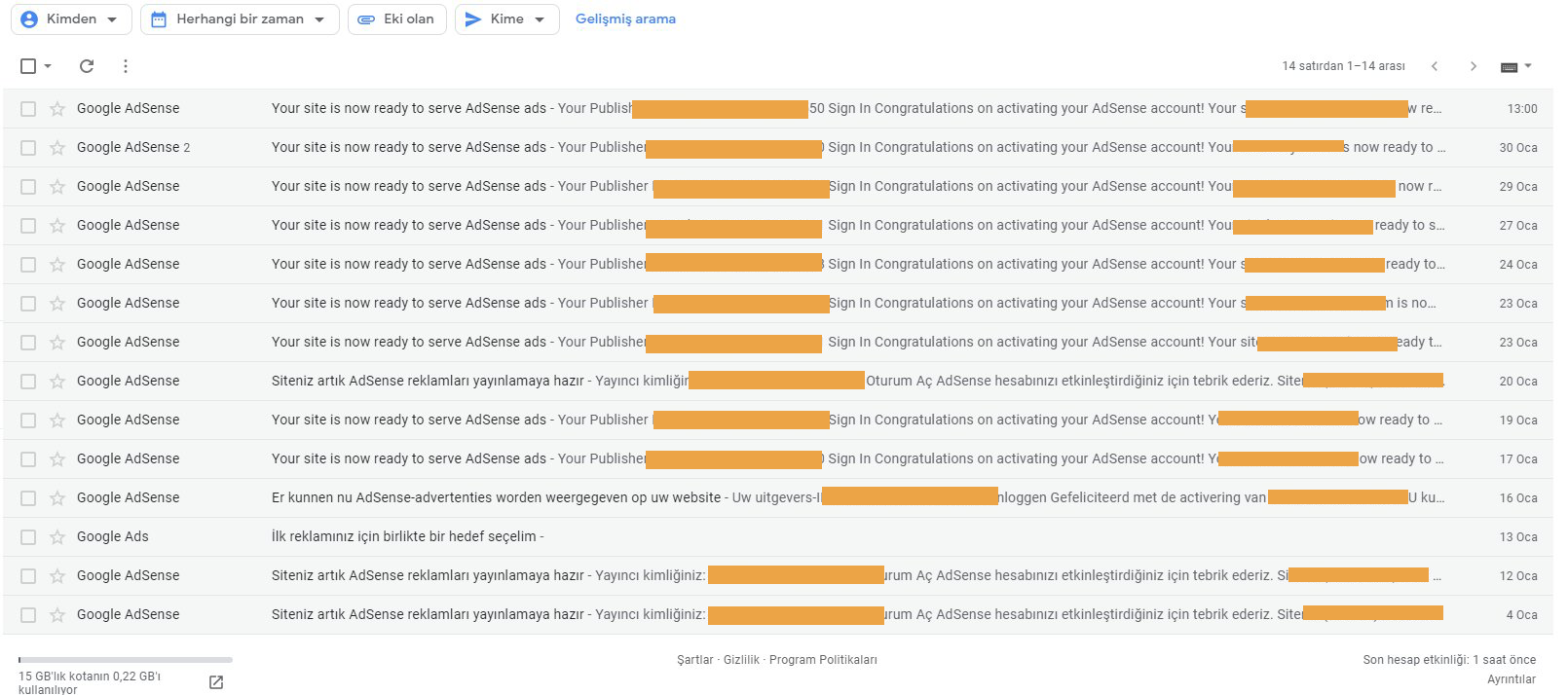Star the 27 Oca AdSense email
The height and width of the screenshot is (695, 1568).
pyautogui.click(x=57, y=226)
